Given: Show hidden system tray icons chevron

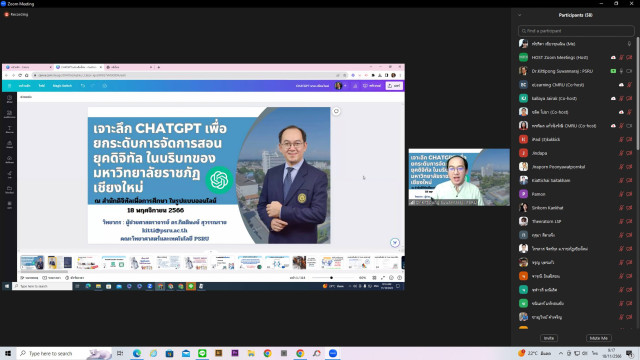Looking at the screenshot, I should point(561,353).
